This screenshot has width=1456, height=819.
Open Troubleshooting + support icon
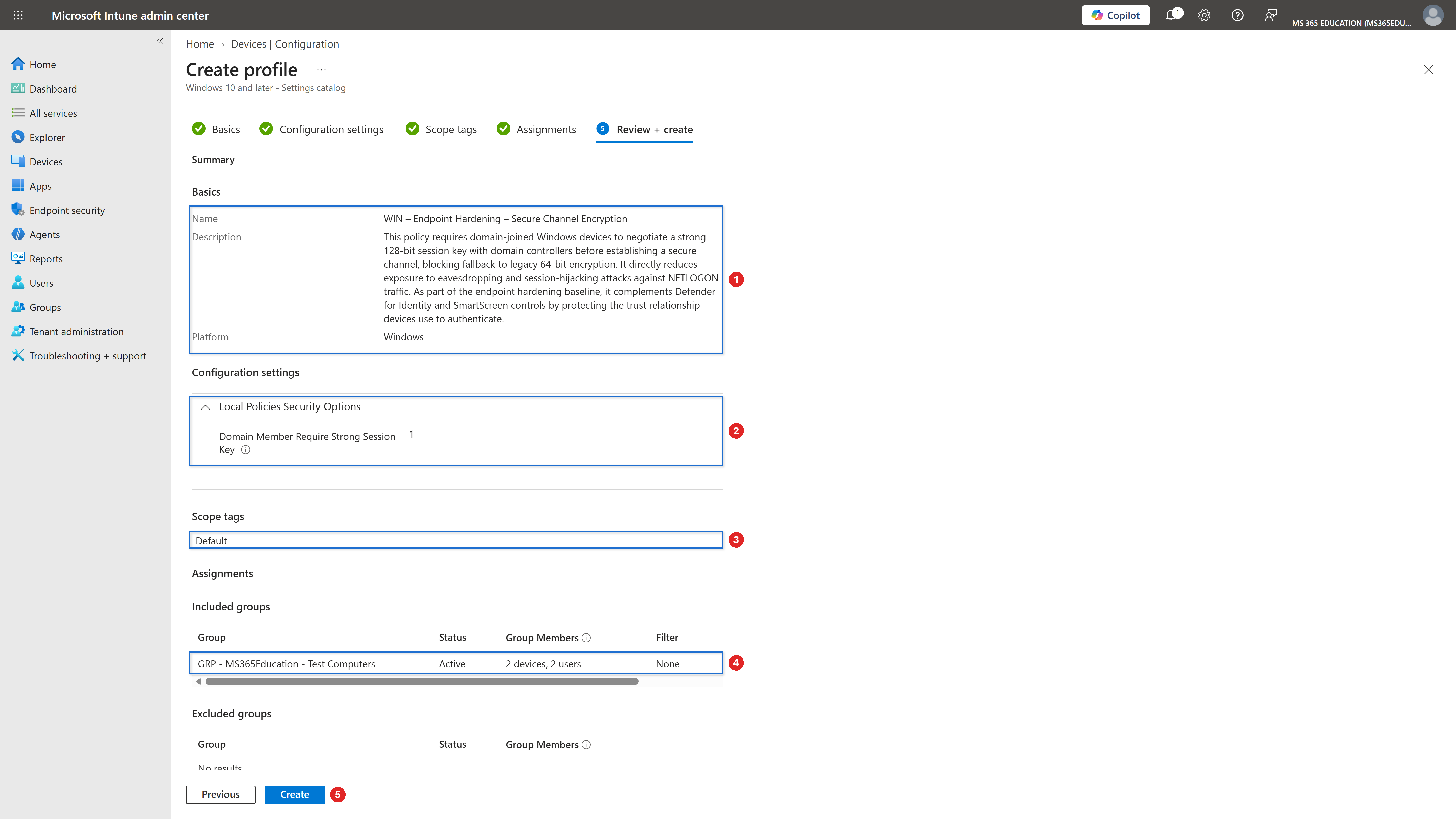click(18, 355)
